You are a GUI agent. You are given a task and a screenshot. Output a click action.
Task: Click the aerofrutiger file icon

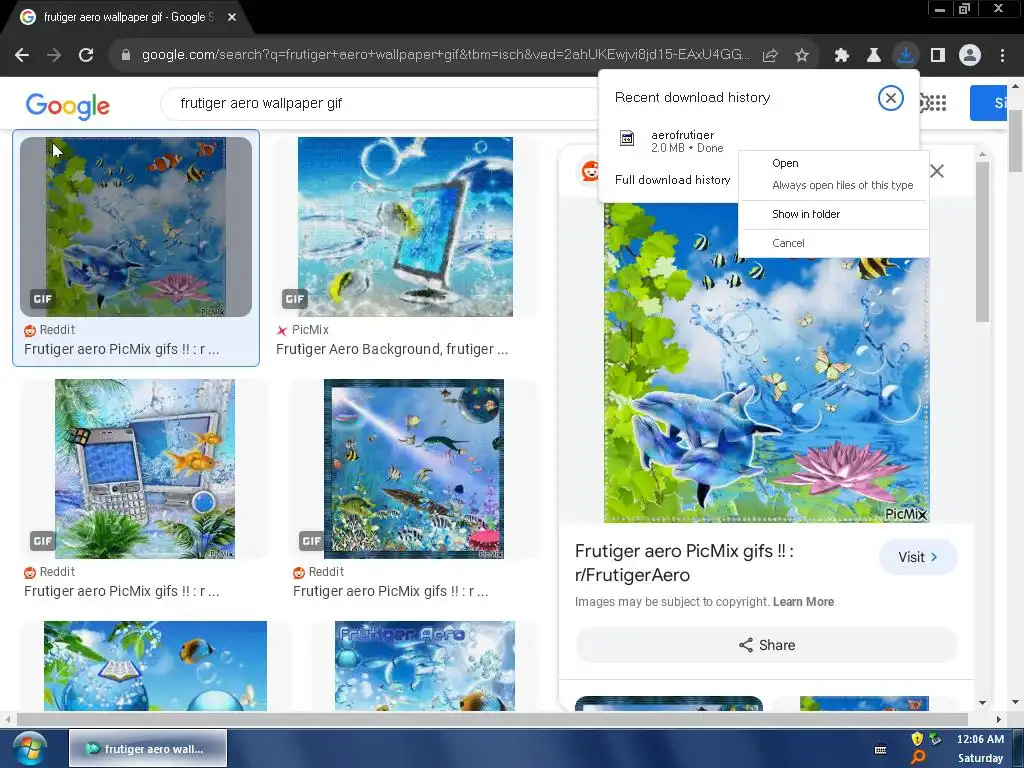tap(627, 138)
